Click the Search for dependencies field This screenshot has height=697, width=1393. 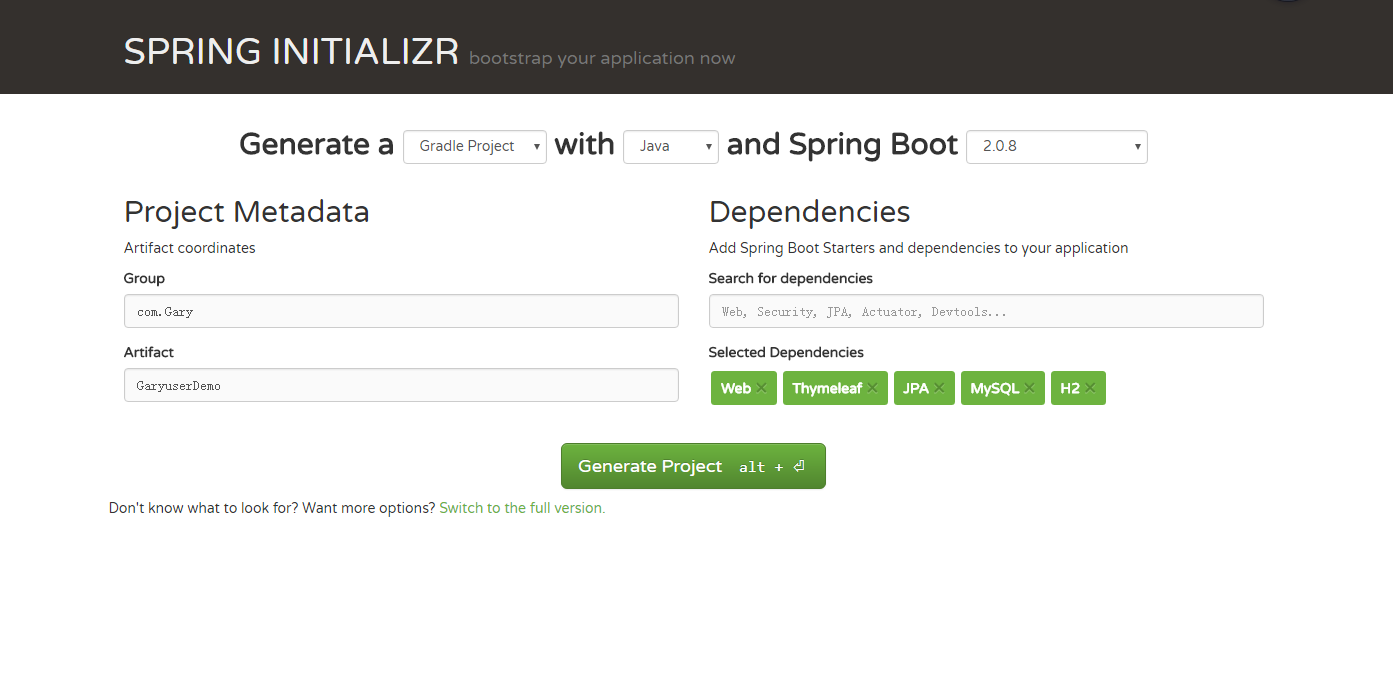click(x=986, y=311)
